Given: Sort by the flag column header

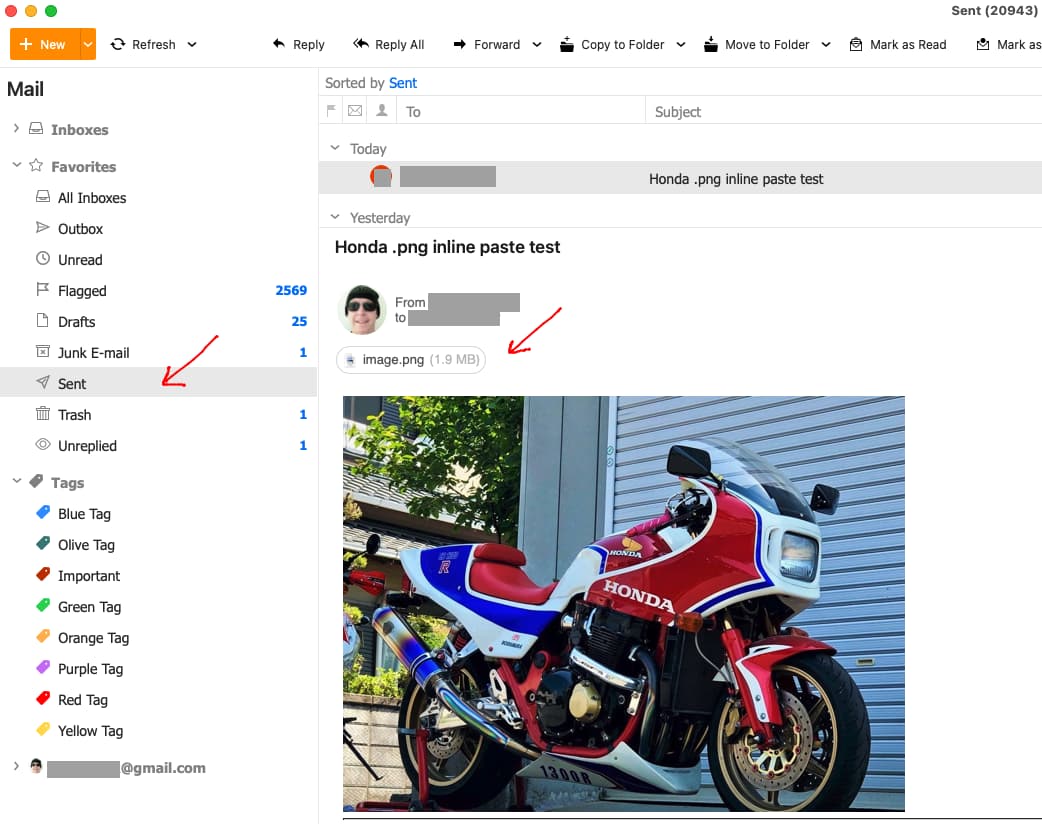Looking at the screenshot, I should [331, 110].
